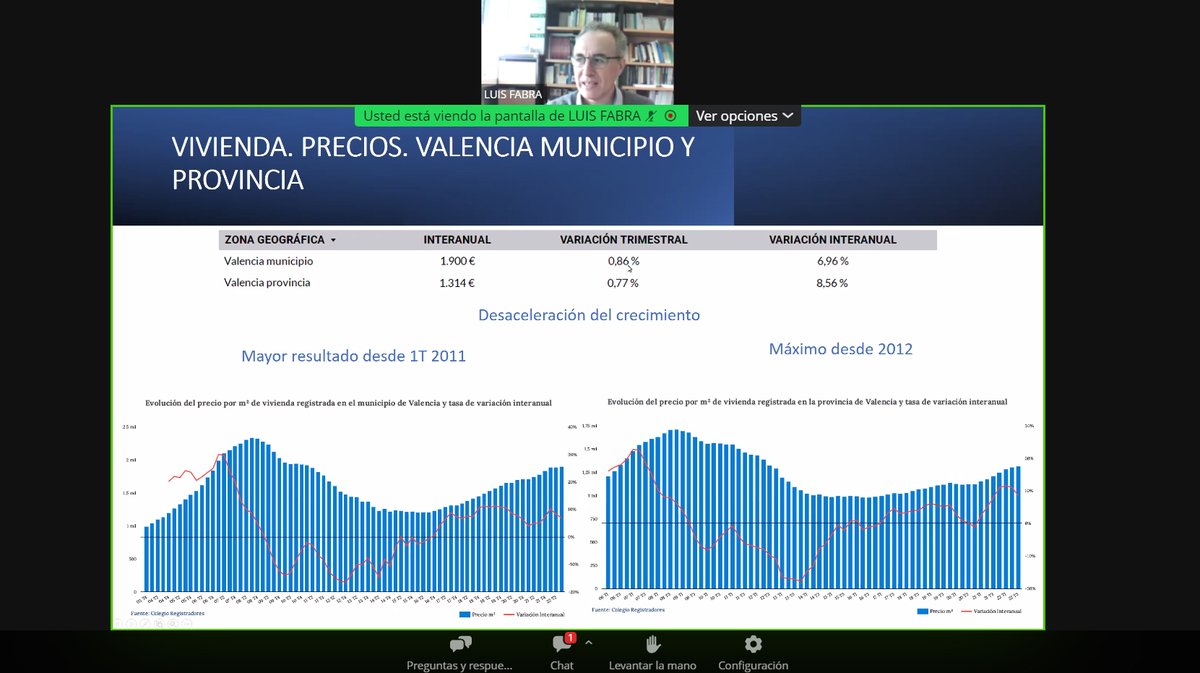
Task: Click the VARIACIÓN TRIMESTRAL column header
Action: [623, 240]
